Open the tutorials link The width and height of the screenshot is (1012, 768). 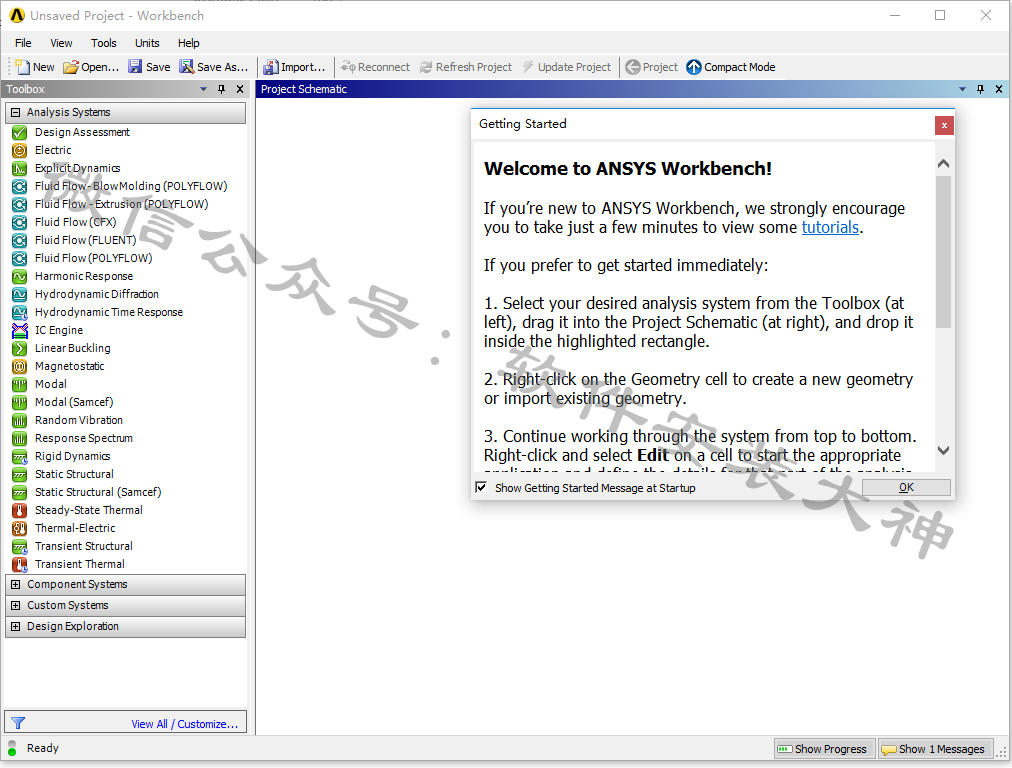point(830,227)
